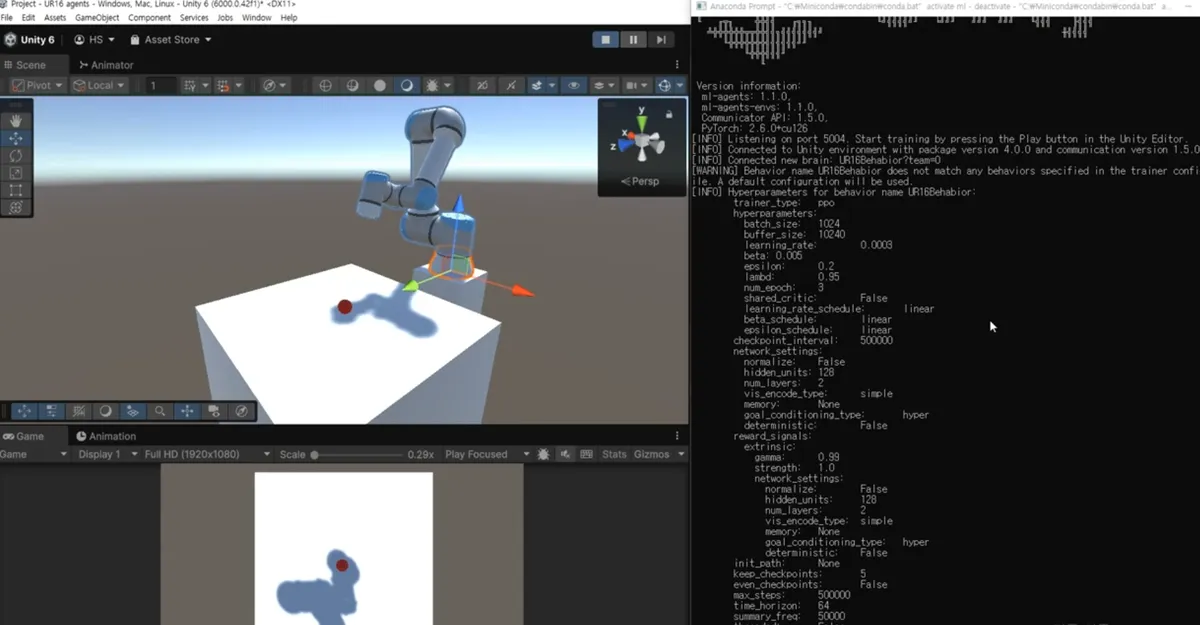The height and width of the screenshot is (625, 1200).
Task: Open the Full HD resolution dropdown
Action: pyautogui.click(x=207, y=454)
